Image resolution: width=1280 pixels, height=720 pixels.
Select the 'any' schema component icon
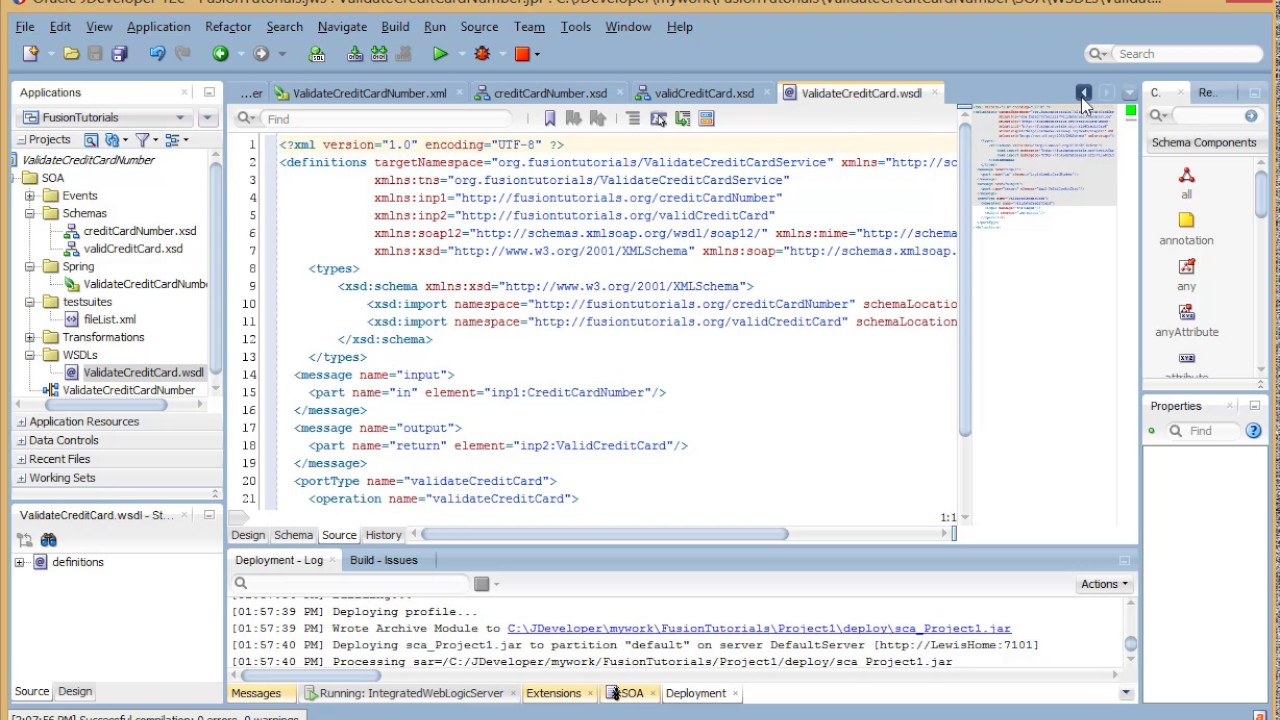click(x=1186, y=267)
